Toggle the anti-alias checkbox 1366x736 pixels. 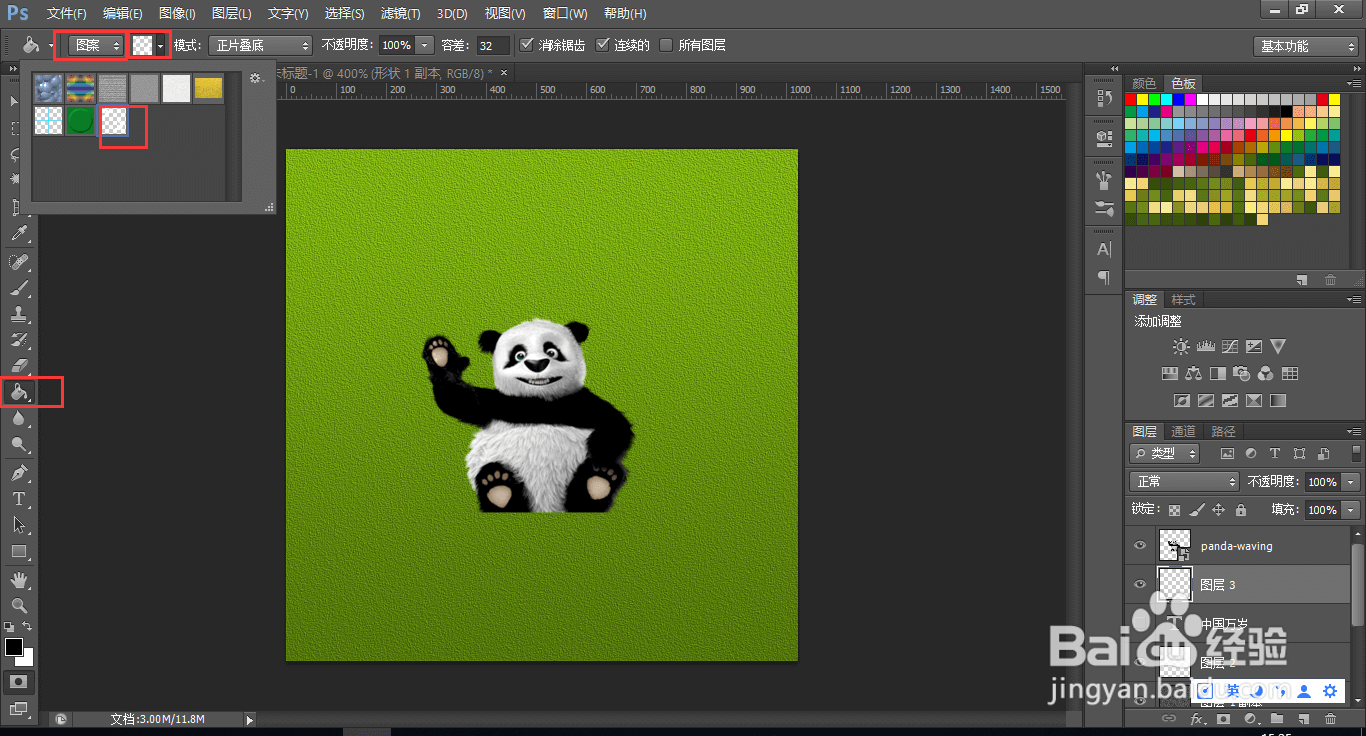528,45
